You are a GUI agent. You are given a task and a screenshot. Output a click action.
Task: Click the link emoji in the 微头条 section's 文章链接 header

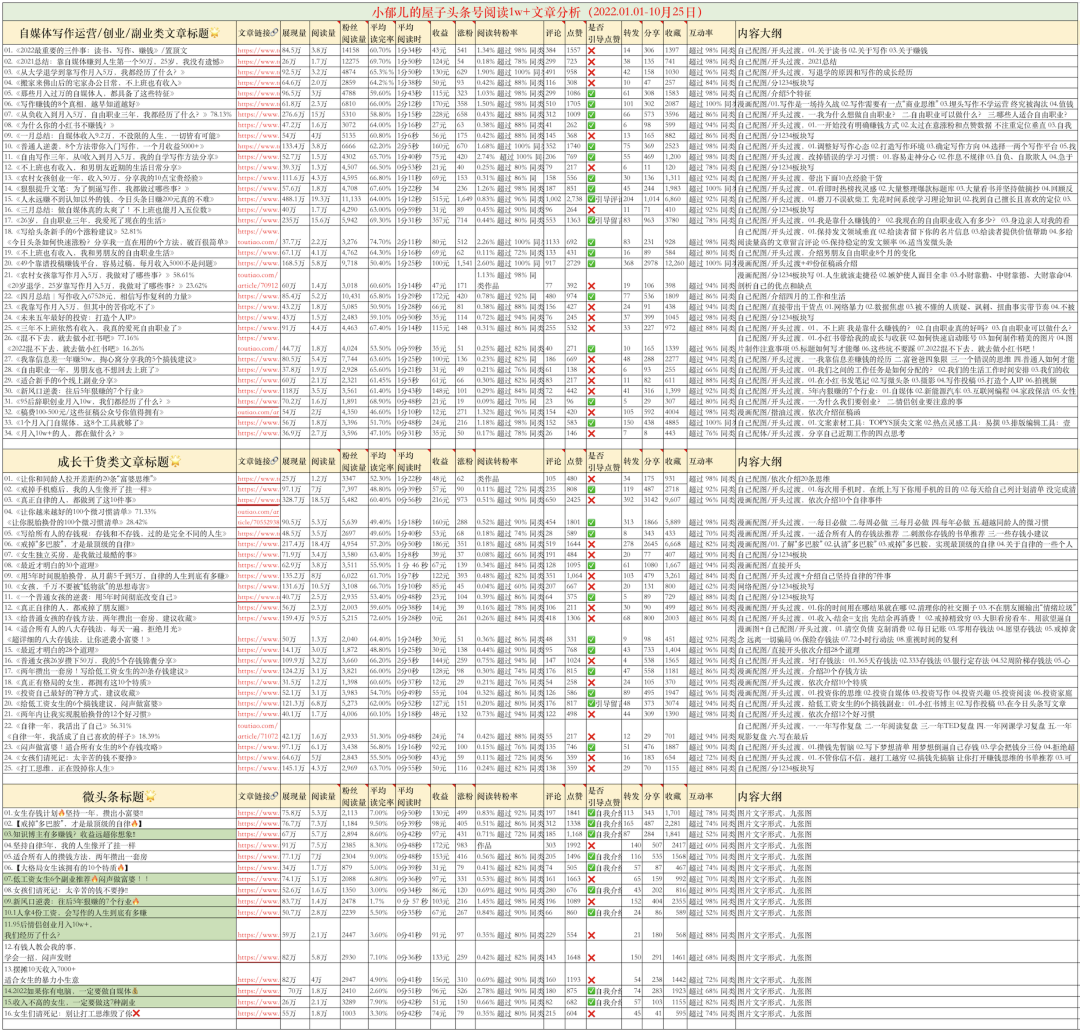coord(275,796)
